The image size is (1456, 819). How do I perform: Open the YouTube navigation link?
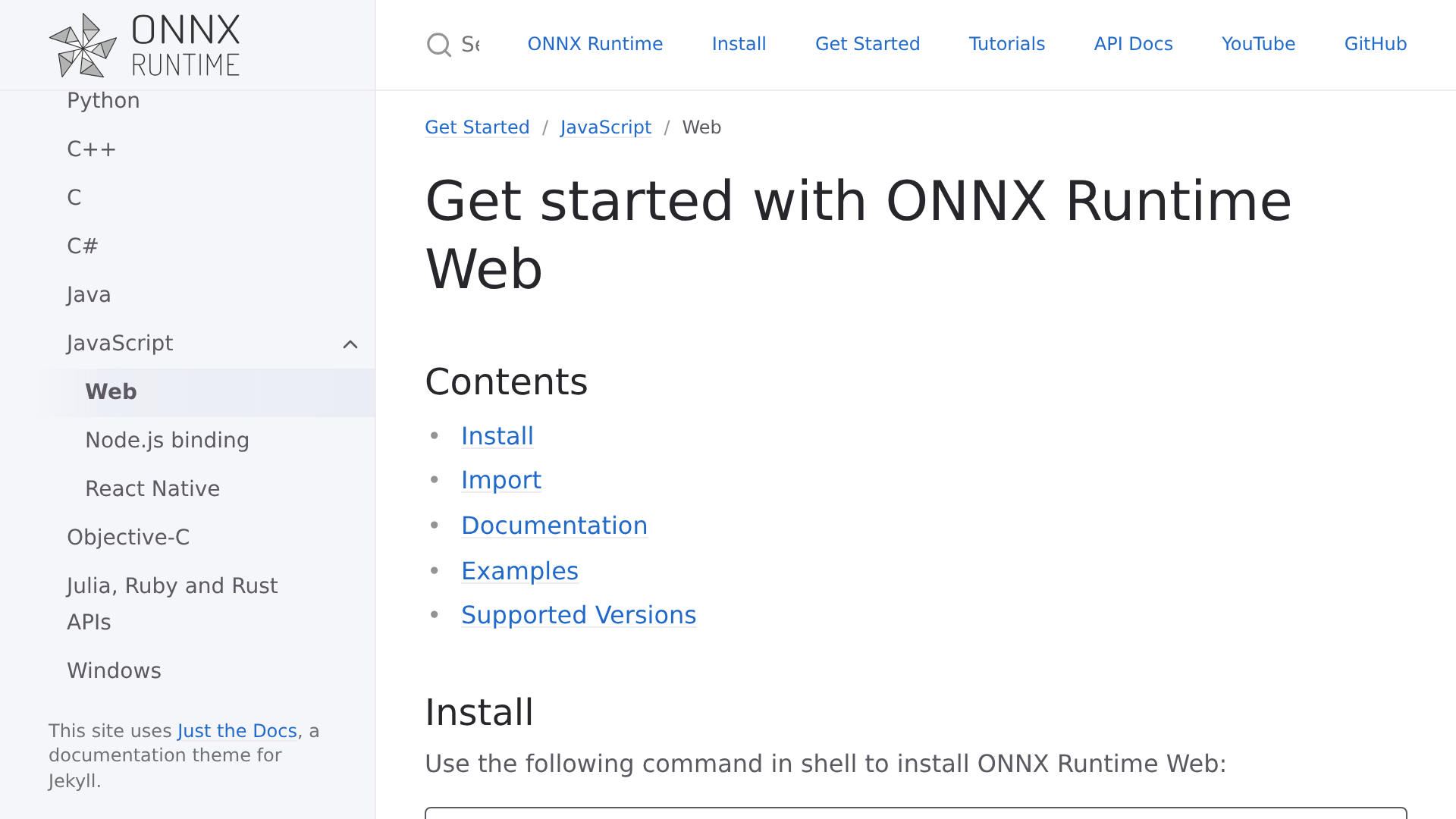point(1259,44)
